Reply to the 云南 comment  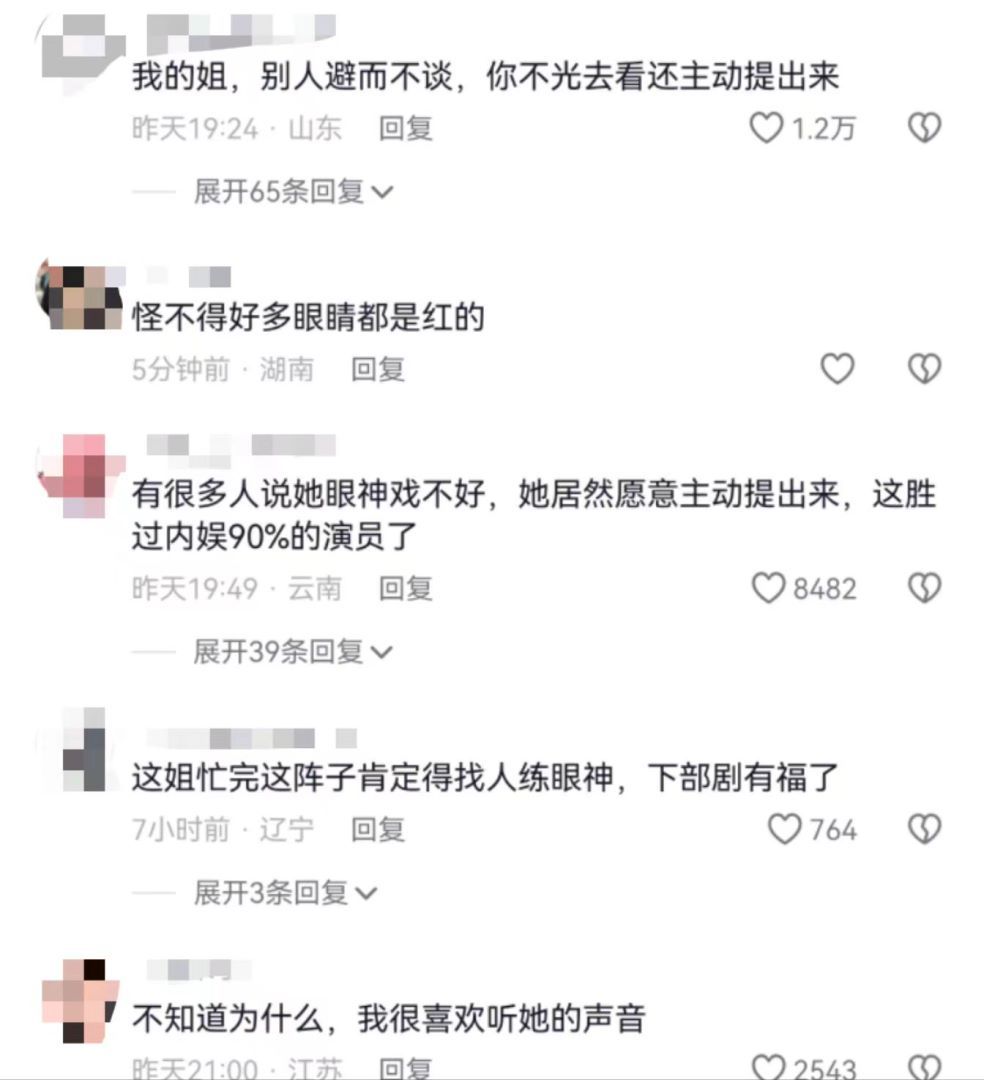406,589
